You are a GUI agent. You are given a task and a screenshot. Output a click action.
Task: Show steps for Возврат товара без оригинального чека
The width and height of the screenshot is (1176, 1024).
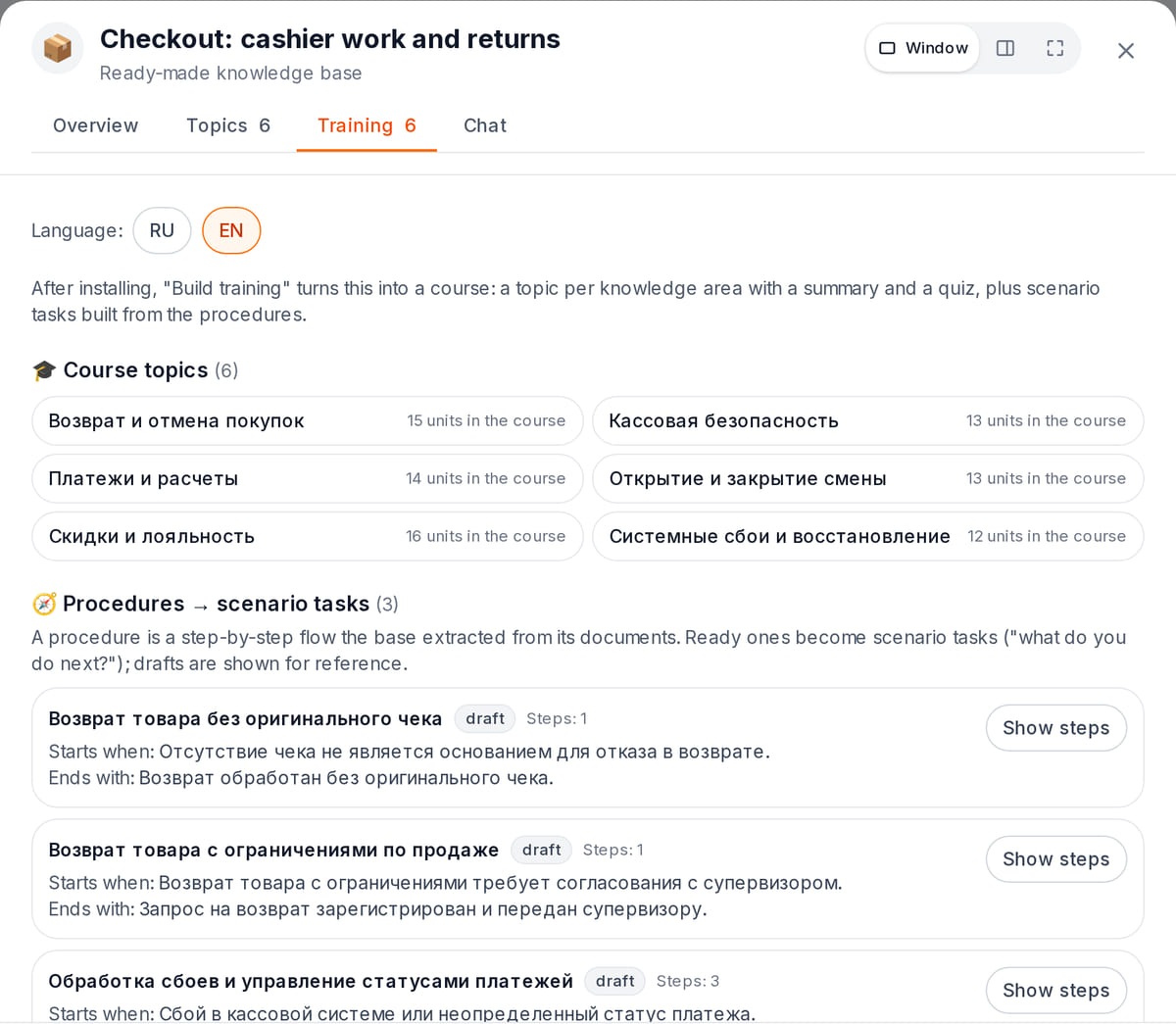click(x=1056, y=728)
